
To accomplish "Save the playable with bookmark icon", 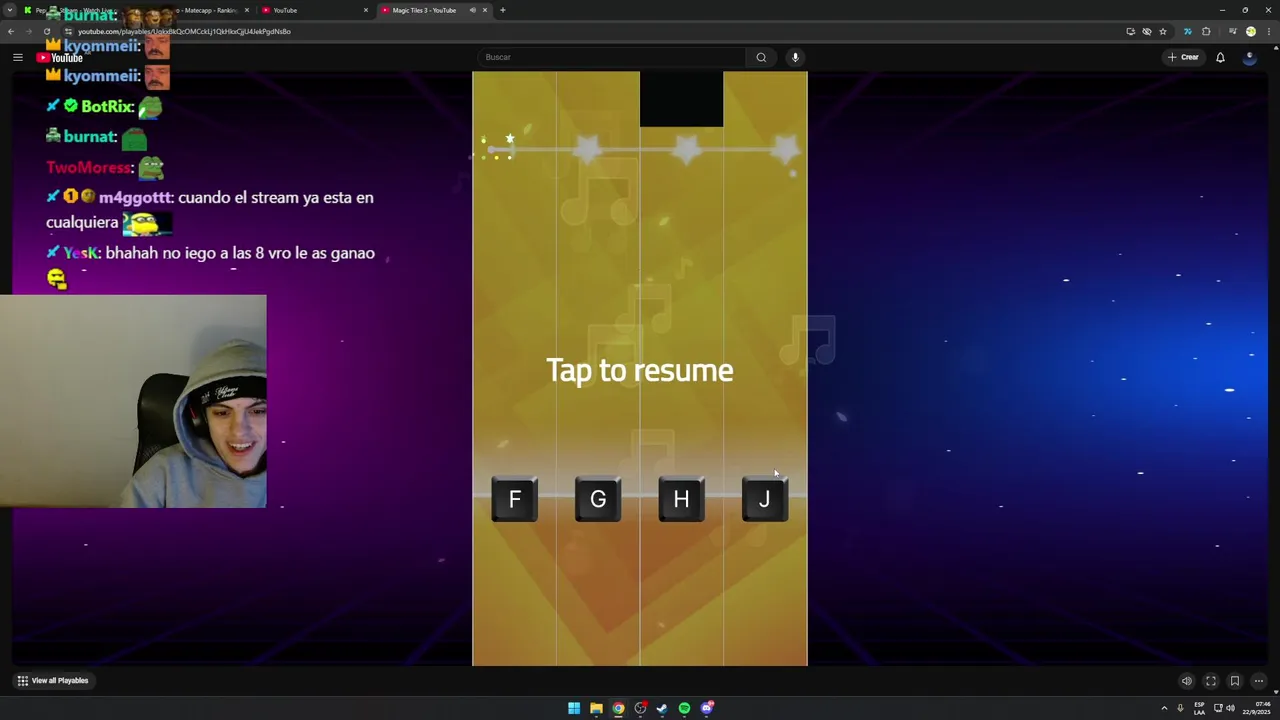I will click(x=1235, y=681).
